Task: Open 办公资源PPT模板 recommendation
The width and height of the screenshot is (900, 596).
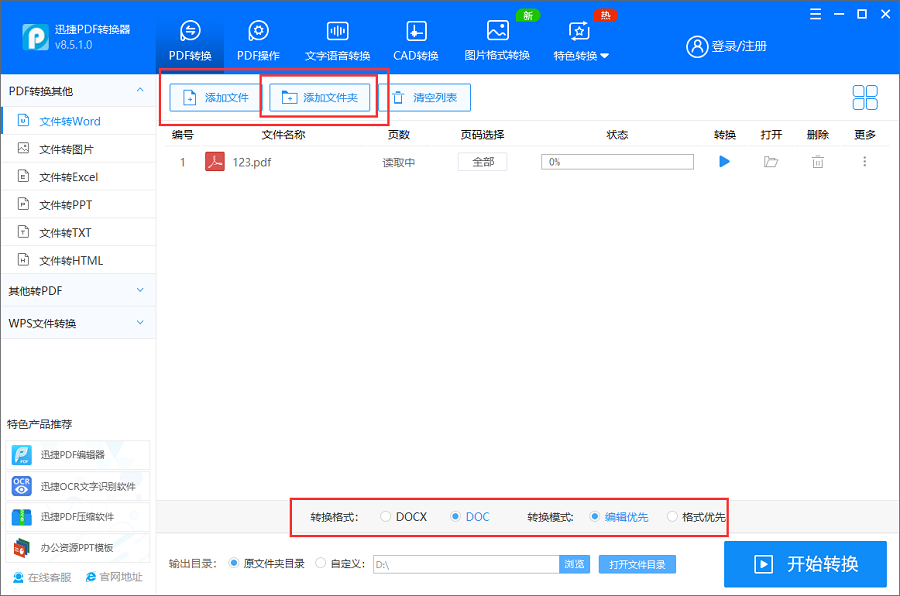Action: pos(77,548)
